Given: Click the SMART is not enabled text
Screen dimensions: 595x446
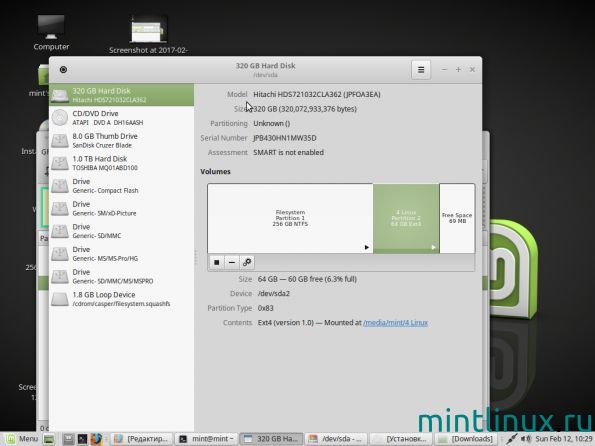Looking at the screenshot, I should pyautogui.click(x=288, y=153).
